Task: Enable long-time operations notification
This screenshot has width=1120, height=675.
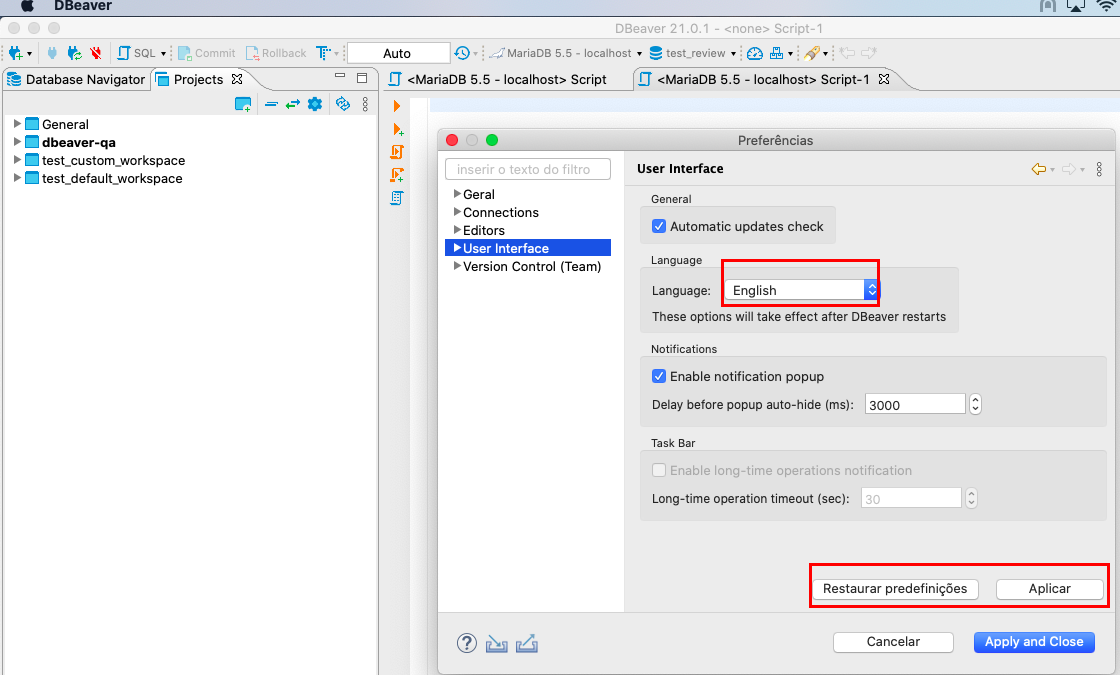Action: (x=659, y=470)
